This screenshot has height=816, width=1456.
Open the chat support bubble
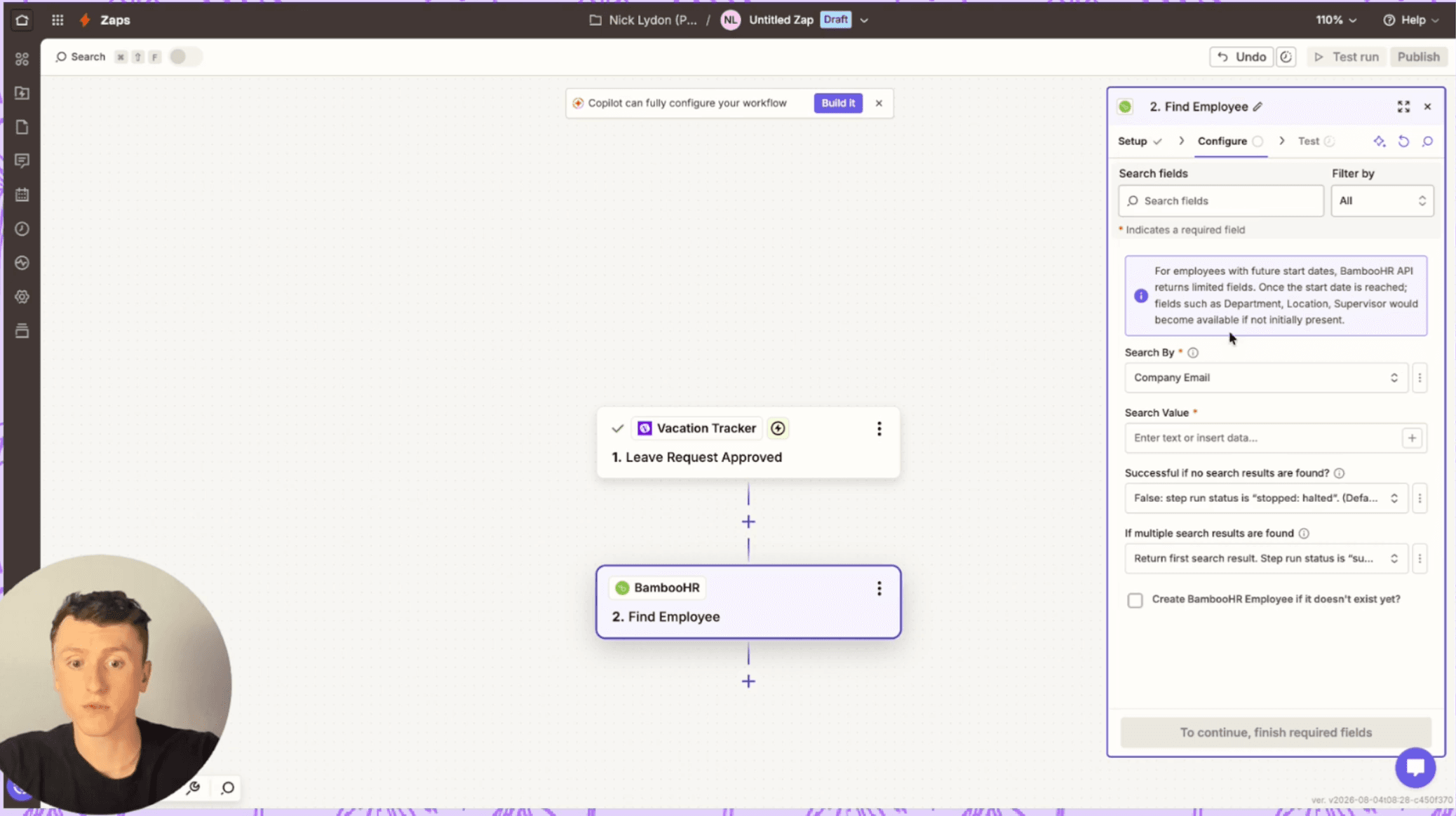1415,768
